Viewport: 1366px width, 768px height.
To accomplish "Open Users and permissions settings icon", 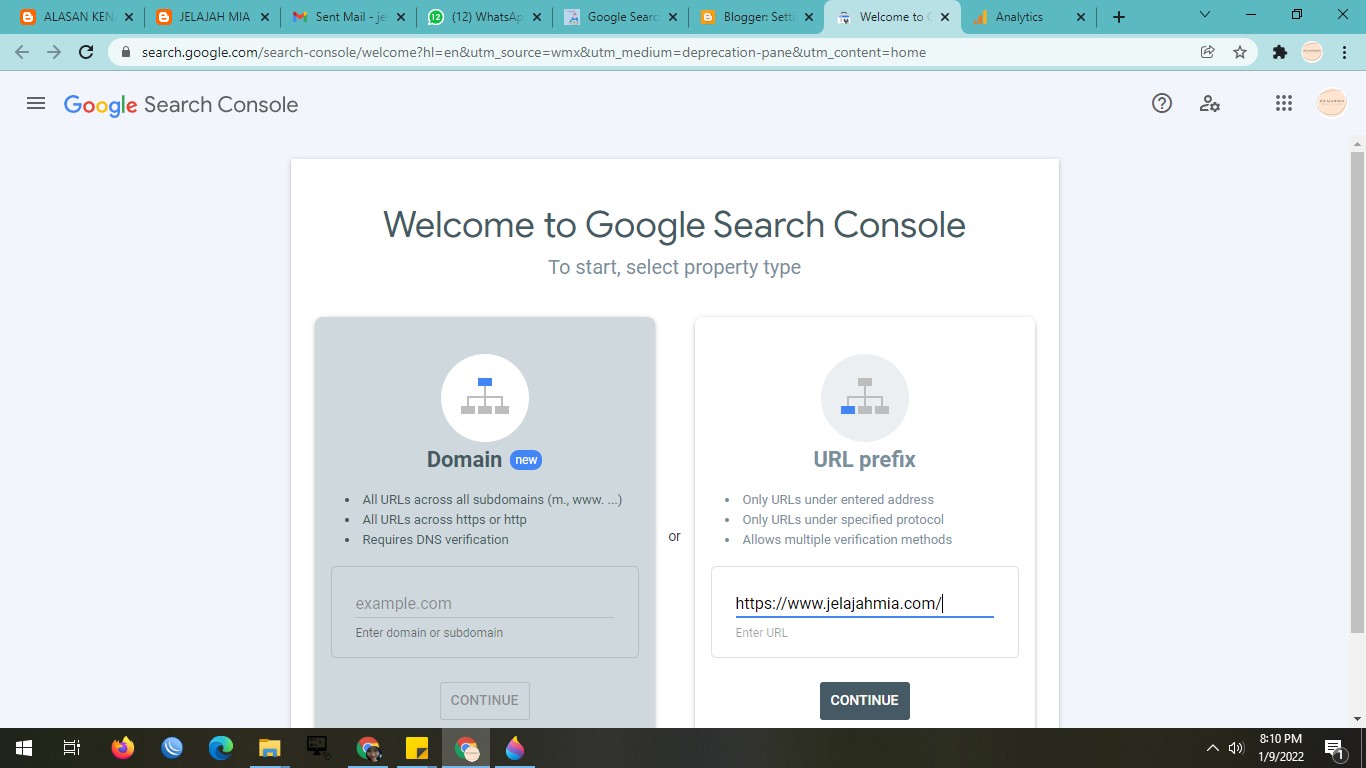I will [x=1209, y=103].
